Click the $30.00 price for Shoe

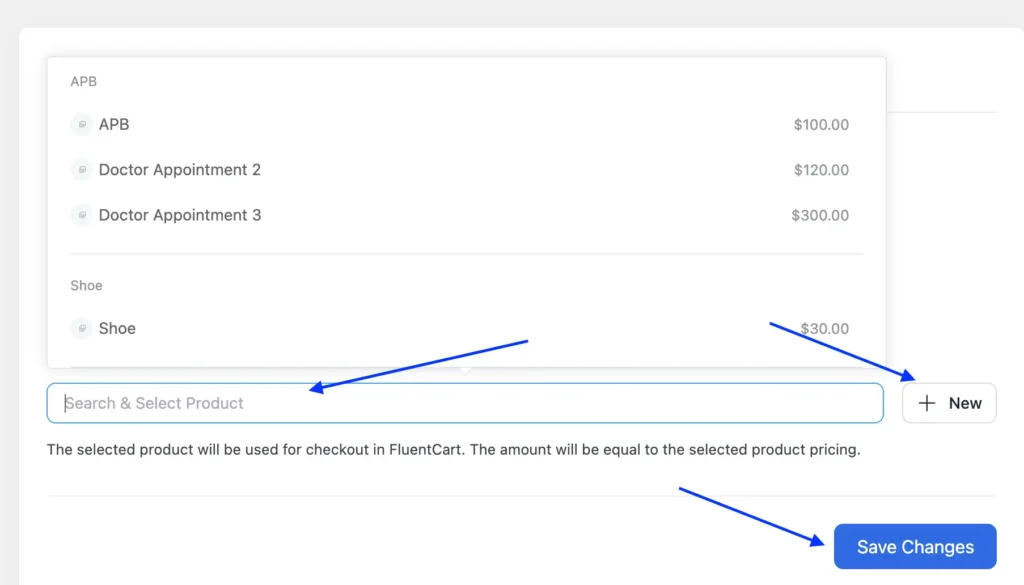point(825,328)
